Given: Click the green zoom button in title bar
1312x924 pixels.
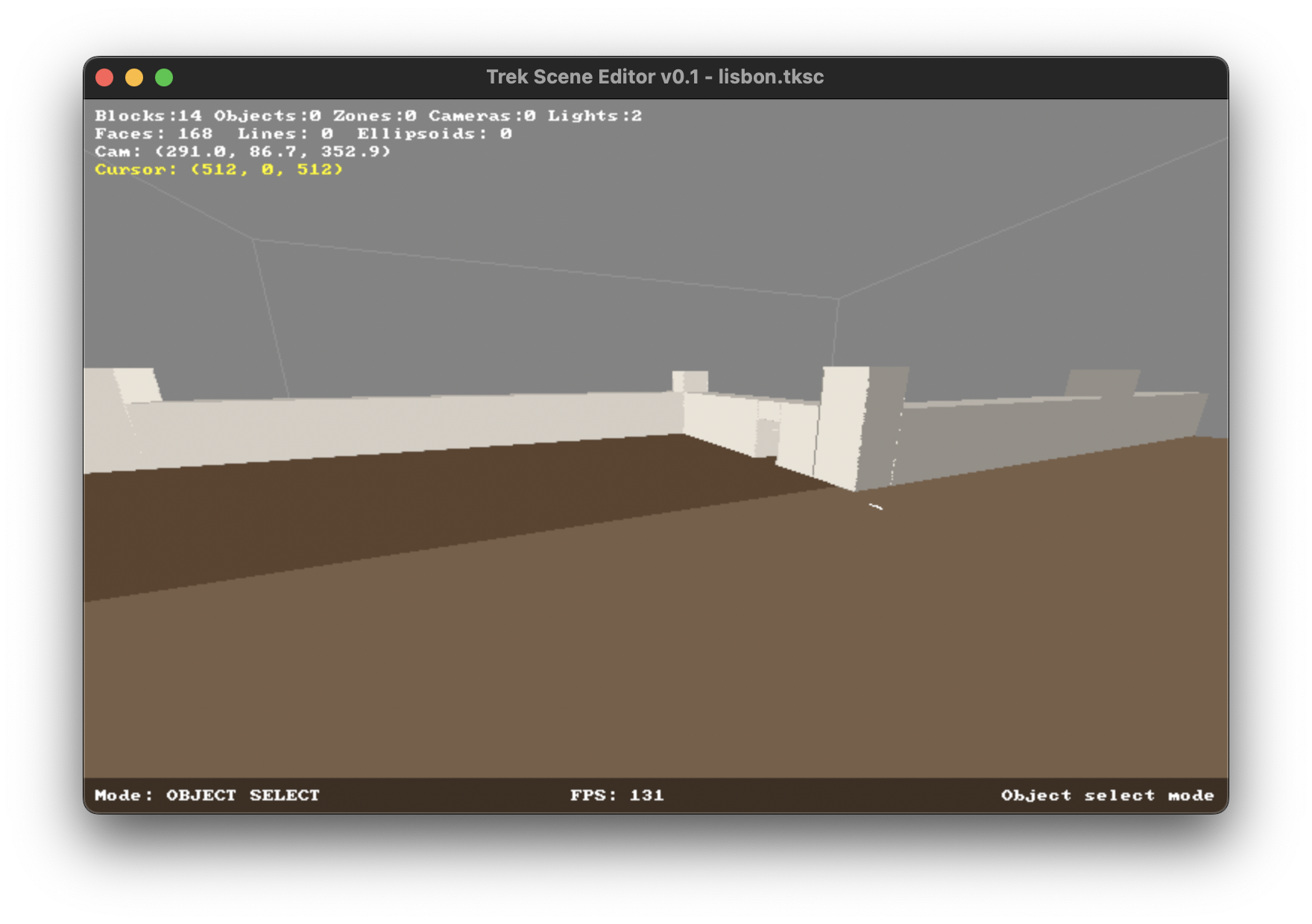Looking at the screenshot, I should 163,76.
